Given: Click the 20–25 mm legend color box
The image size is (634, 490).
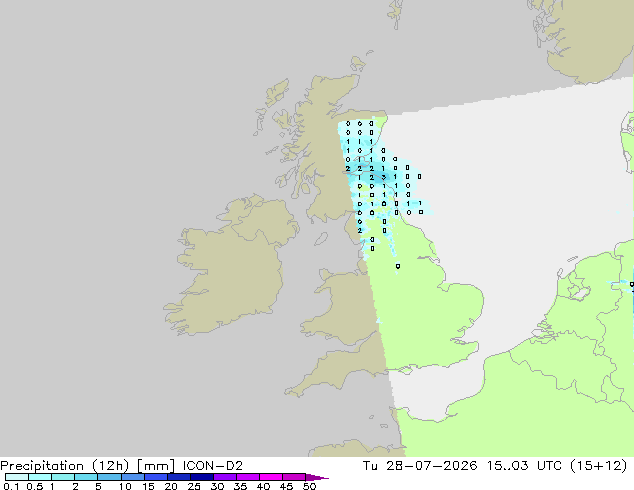Looking at the screenshot, I should [178, 477].
